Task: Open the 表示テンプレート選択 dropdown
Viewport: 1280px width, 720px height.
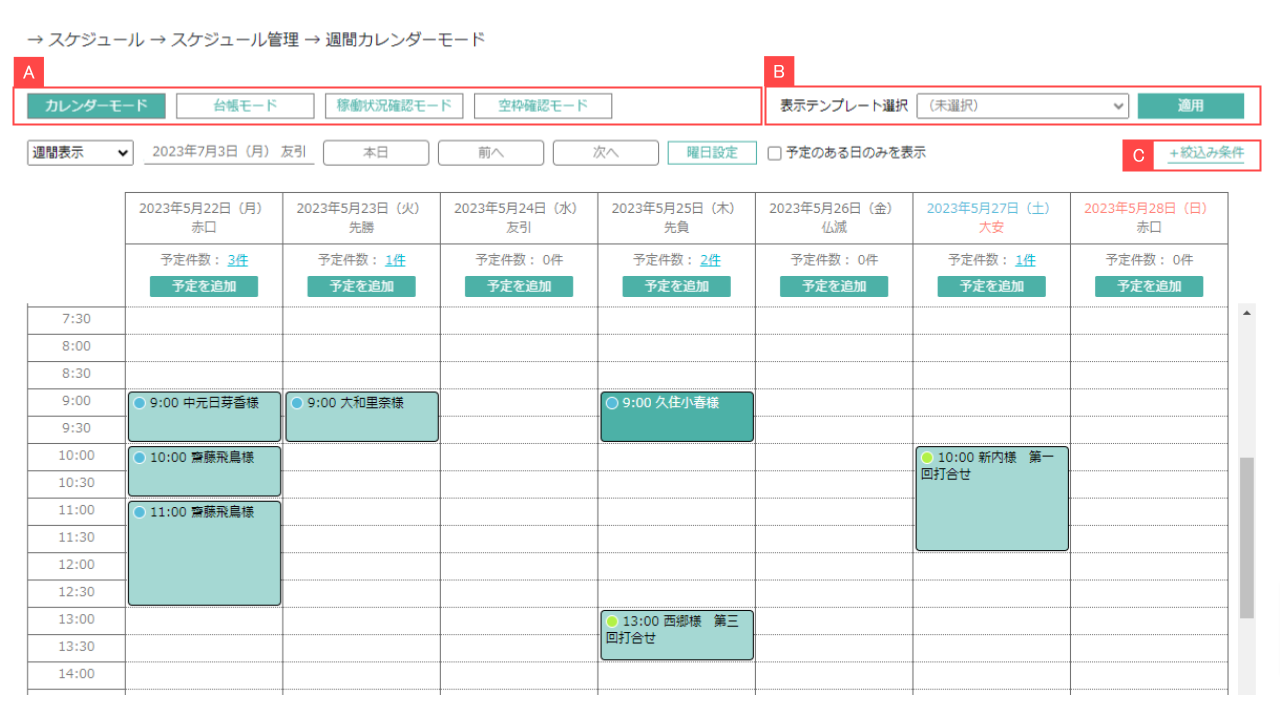Action: 1022,105
